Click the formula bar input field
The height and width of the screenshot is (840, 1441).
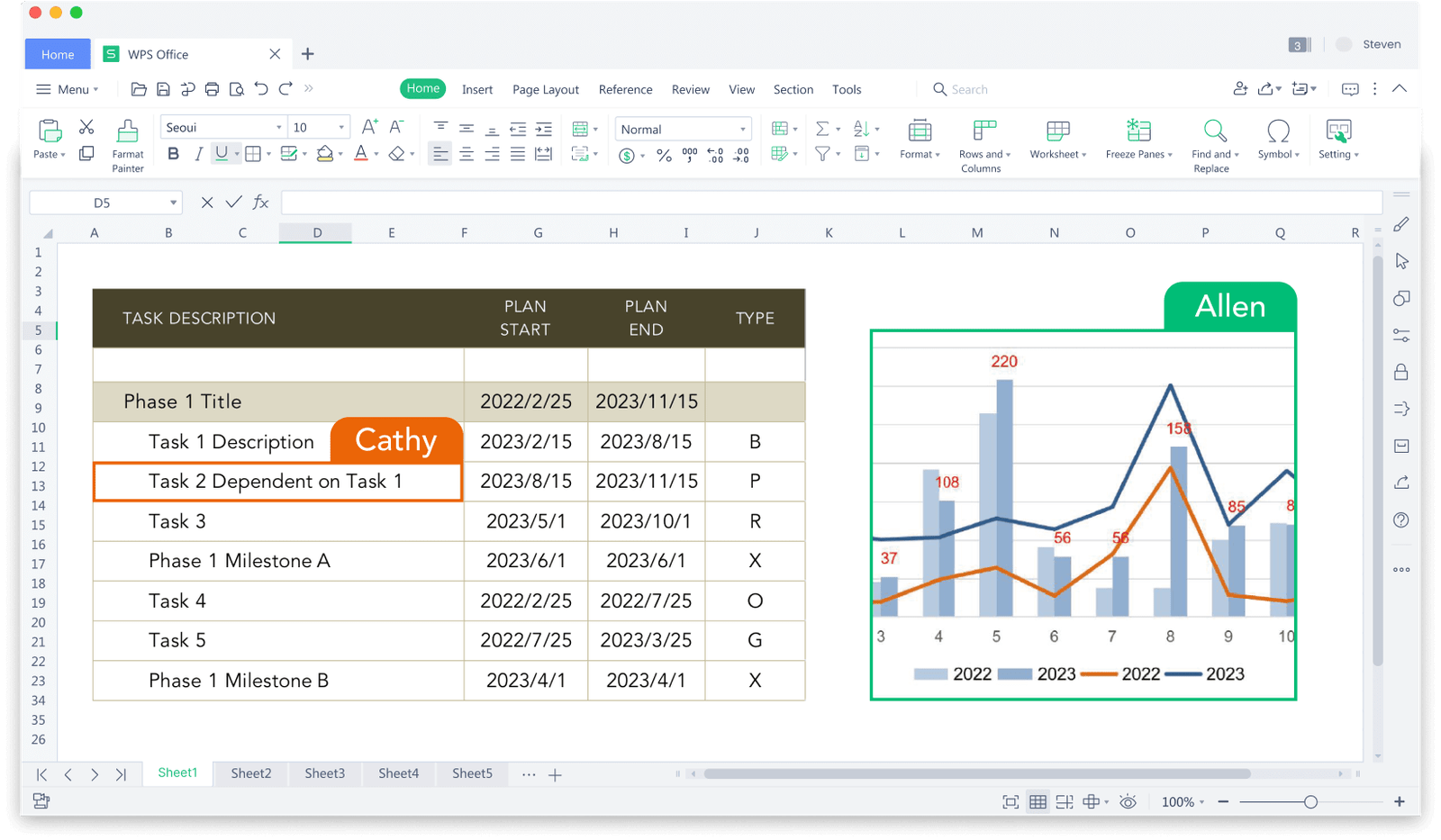[830, 203]
